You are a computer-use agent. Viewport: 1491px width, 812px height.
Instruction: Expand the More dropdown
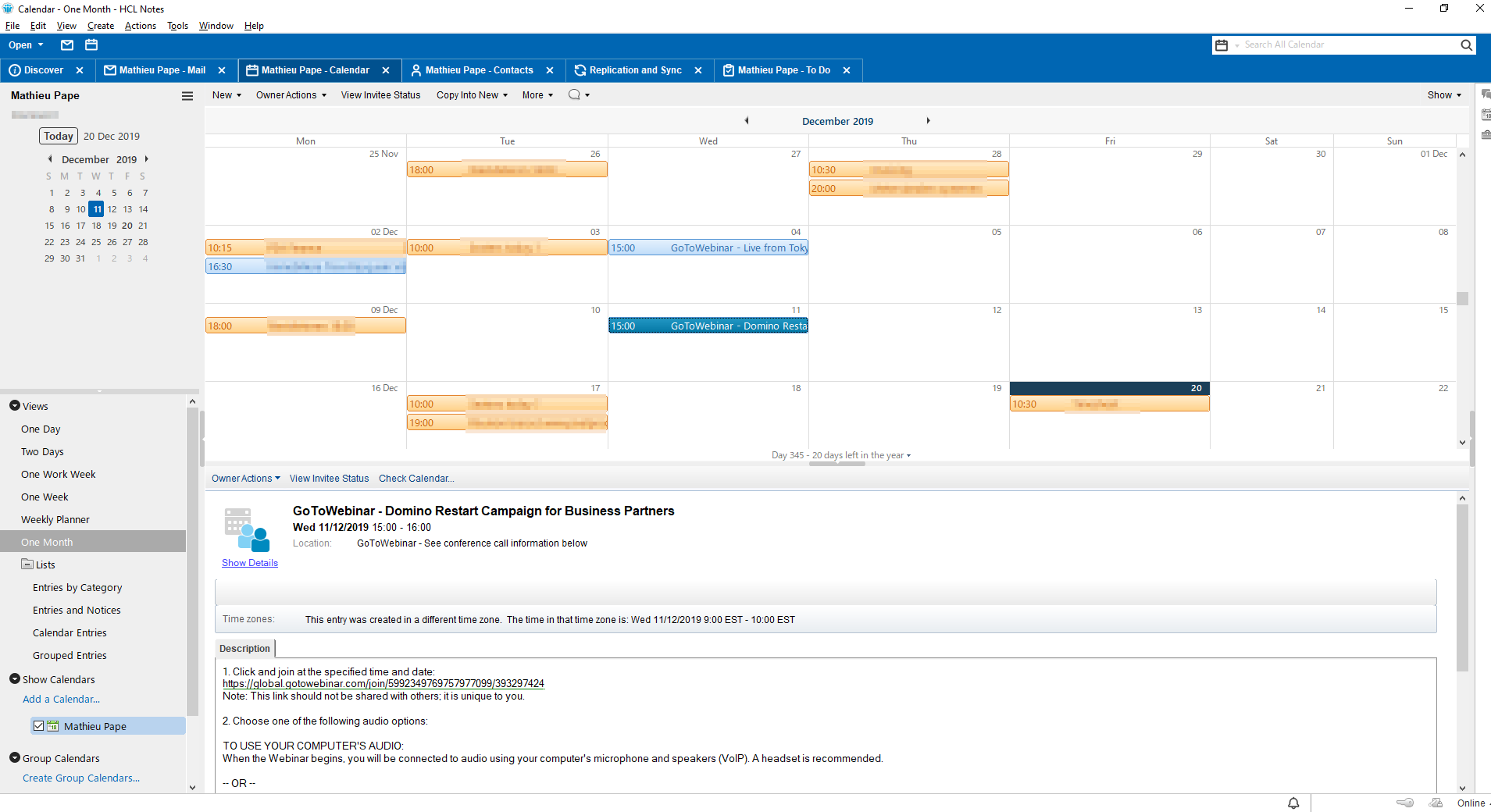[x=537, y=95]
